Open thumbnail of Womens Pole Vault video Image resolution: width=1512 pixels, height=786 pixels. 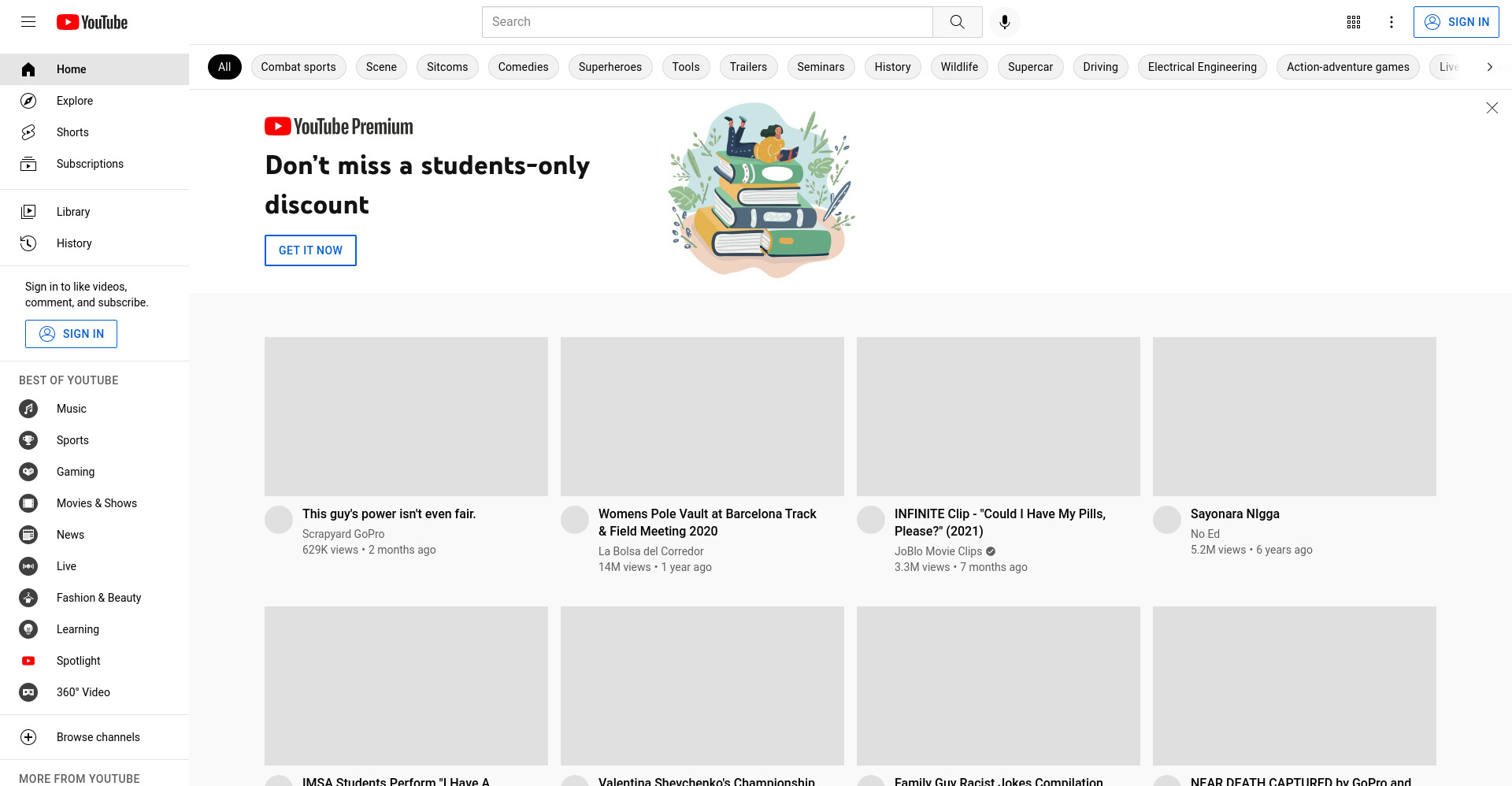pos(702,417)
